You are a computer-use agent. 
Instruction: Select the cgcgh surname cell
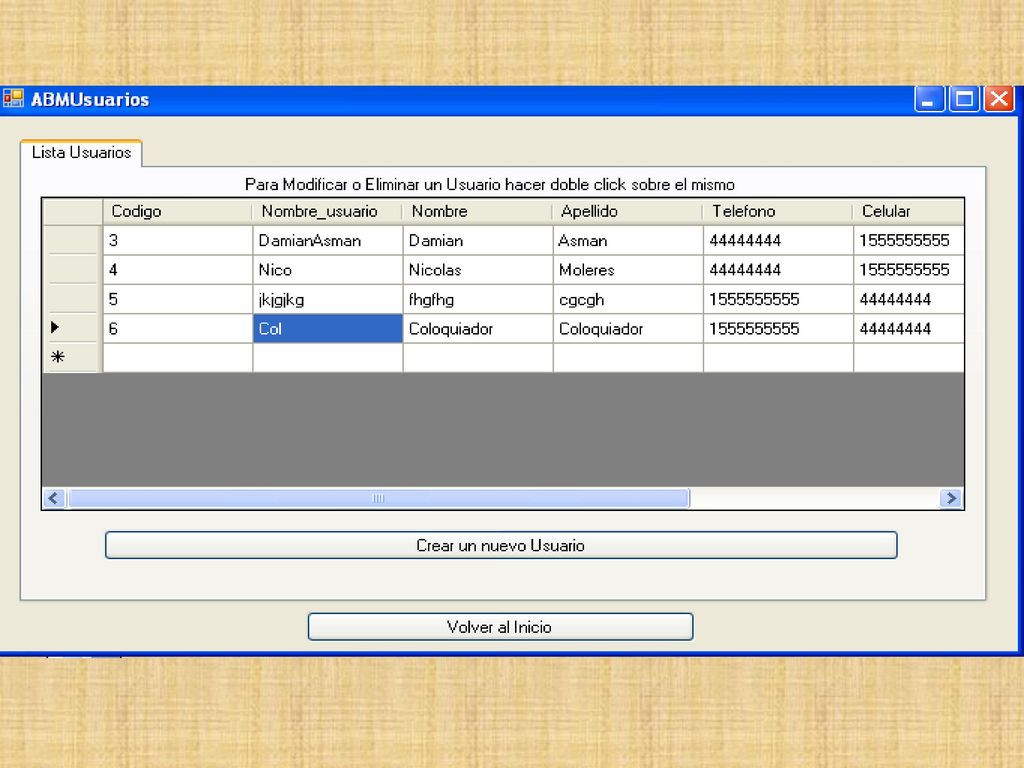tap(628, 299)
